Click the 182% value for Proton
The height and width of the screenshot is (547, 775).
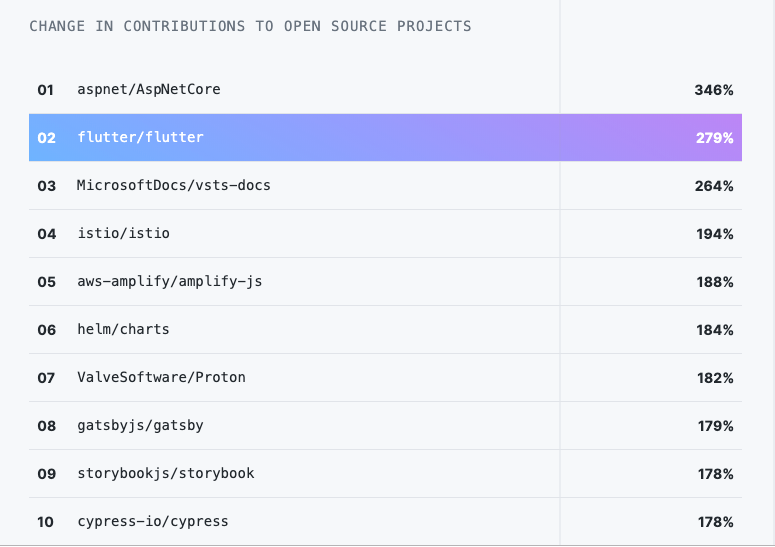point(715,378)
